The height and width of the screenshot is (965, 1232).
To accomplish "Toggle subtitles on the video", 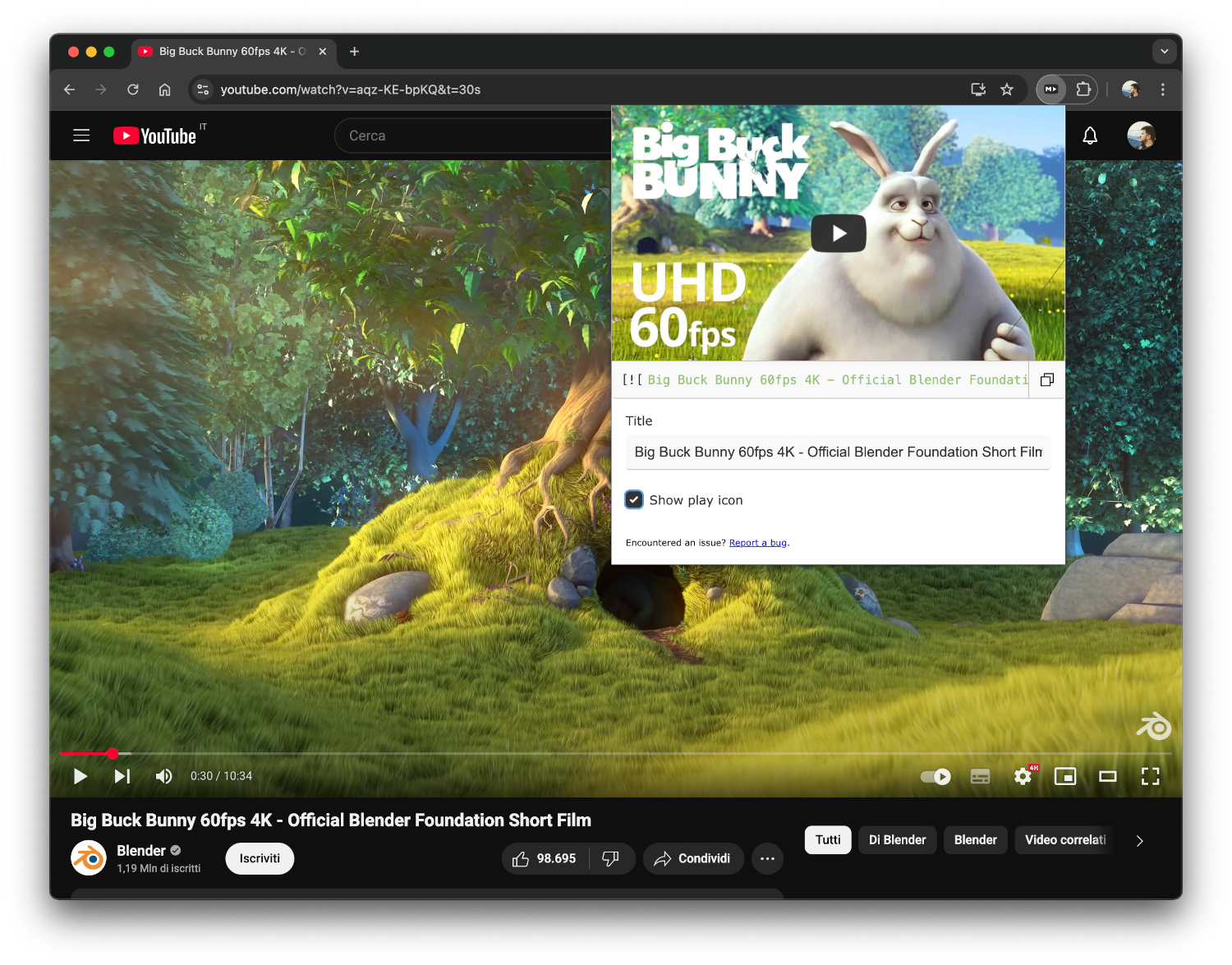I will (x=980, y=776).
